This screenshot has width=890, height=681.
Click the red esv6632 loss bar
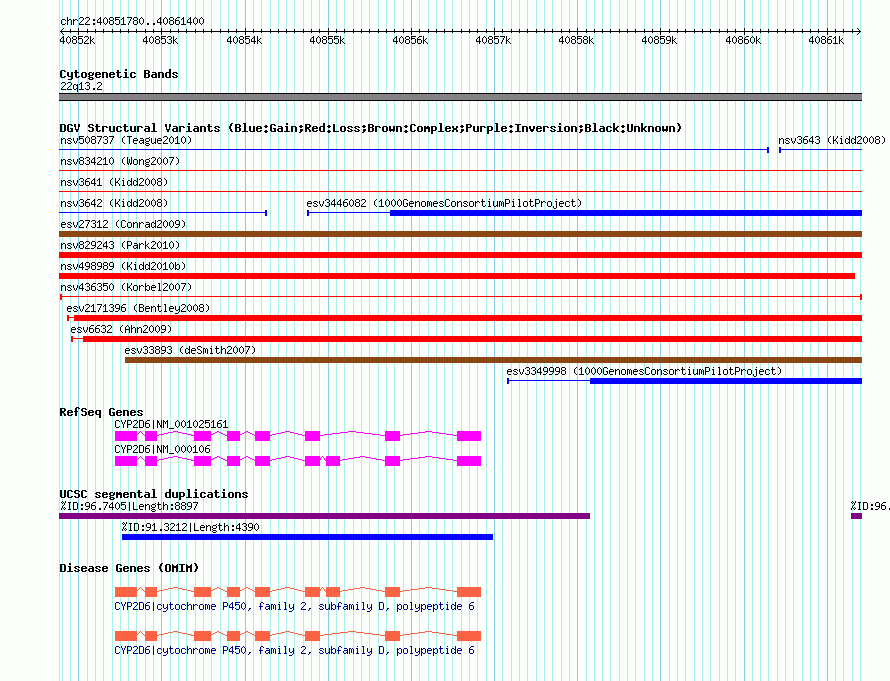[x=472, y=339]
